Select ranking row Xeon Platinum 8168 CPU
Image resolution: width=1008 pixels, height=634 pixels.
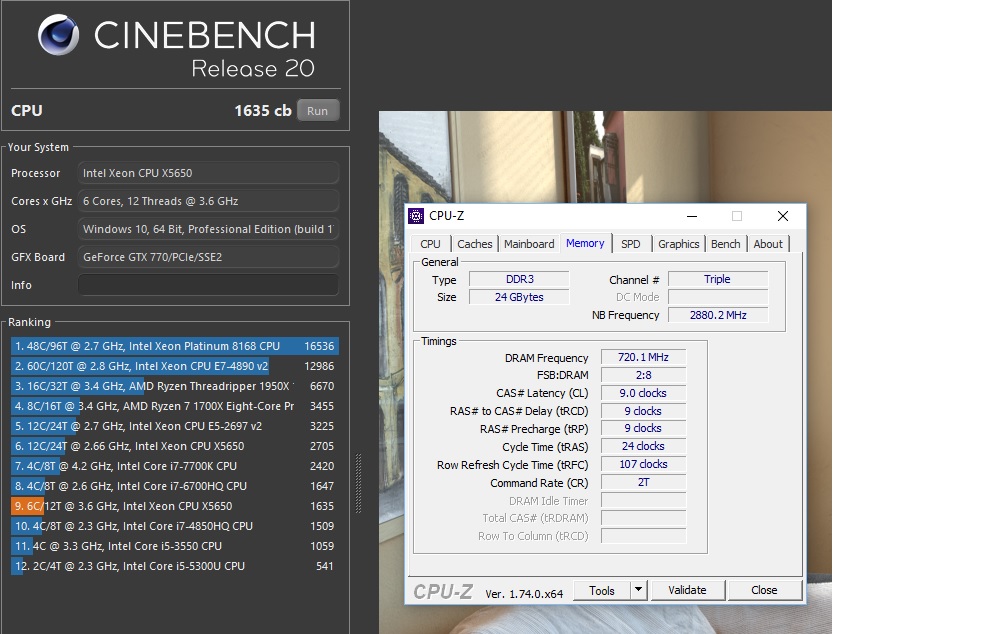point(175,346)
